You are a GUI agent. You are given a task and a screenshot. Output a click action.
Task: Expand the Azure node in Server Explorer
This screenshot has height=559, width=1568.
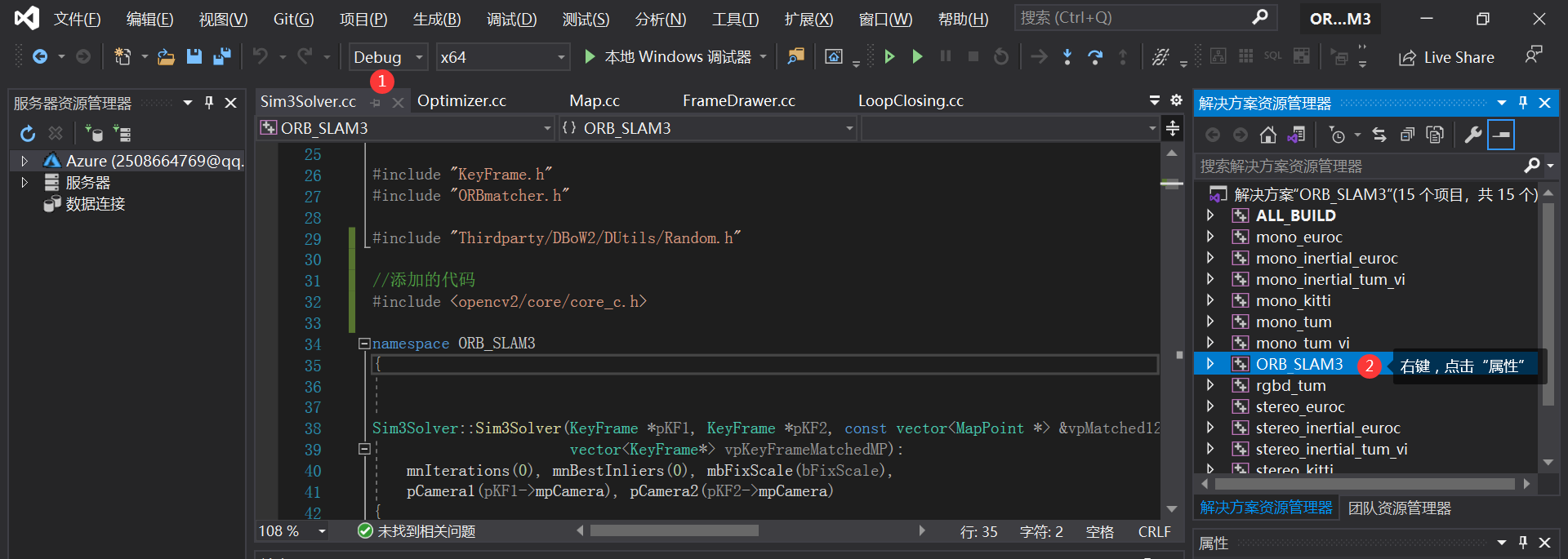pos(24,161)
